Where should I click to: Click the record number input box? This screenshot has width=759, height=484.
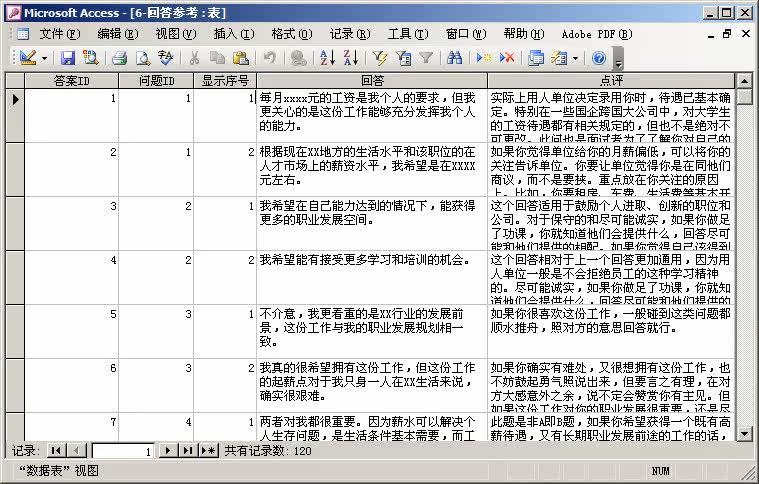pos(123,451)
